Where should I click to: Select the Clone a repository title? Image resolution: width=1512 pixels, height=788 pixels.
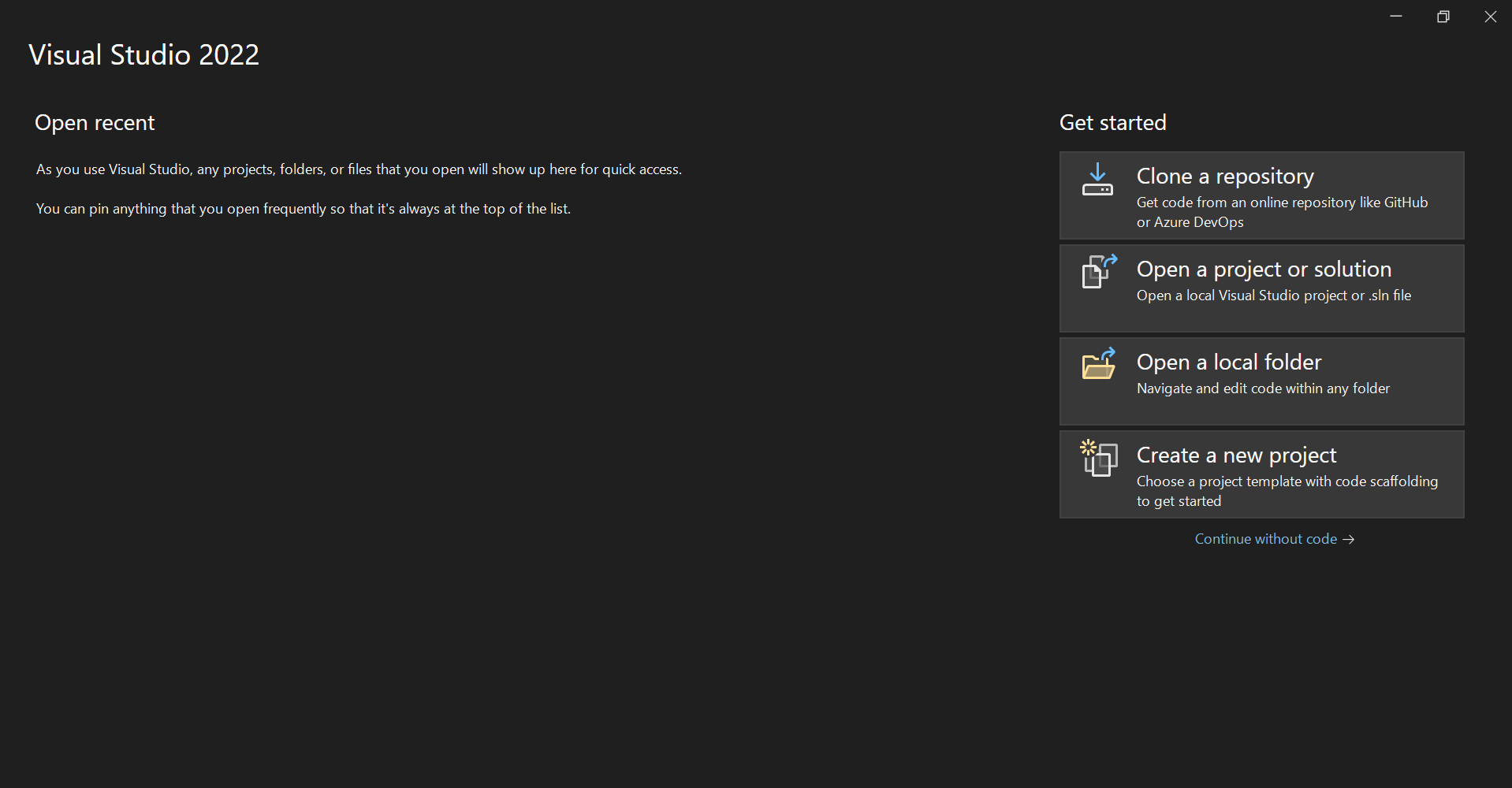click(1225, 177)
